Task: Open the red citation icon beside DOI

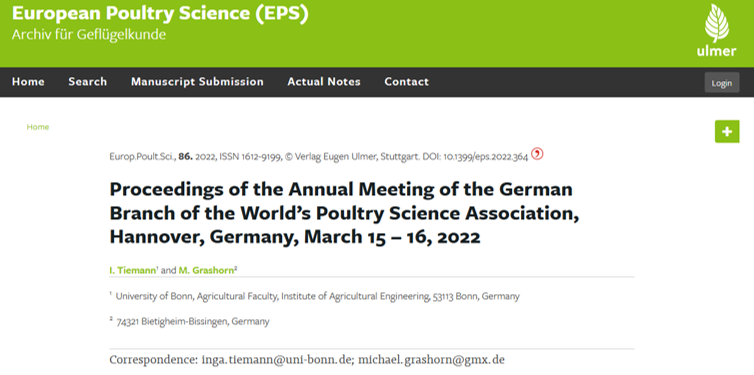Action: pos(537,154)
